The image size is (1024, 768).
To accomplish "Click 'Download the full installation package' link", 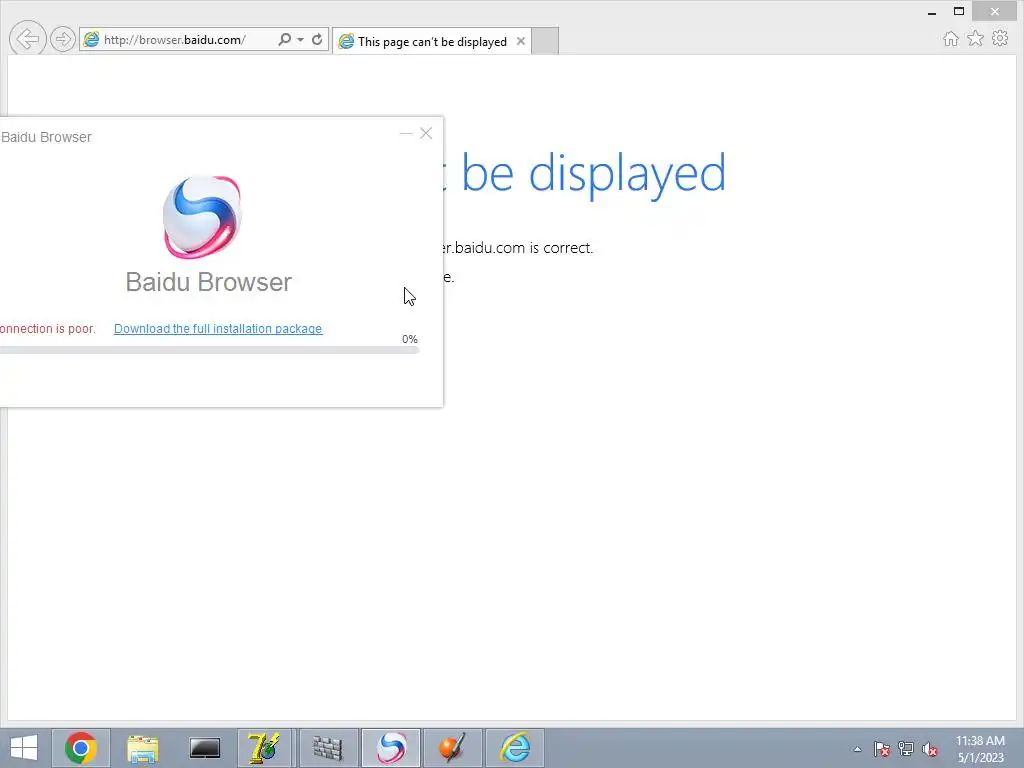I will click(x=217, y=328).
